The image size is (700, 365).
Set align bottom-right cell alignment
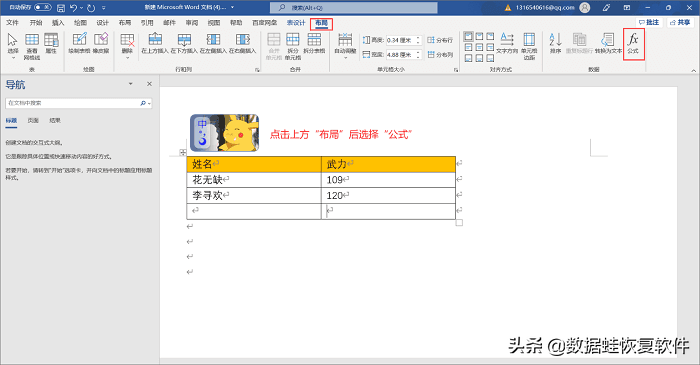(490, 58)
